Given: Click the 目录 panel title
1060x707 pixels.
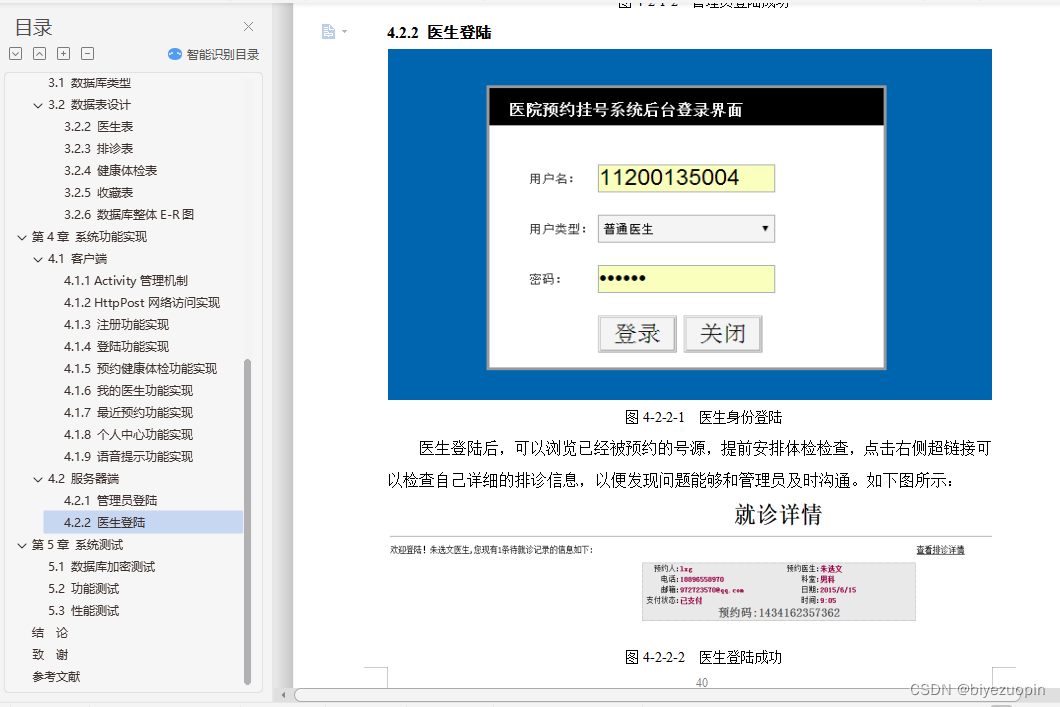Looking at the screenshot, I should (34, 28).
